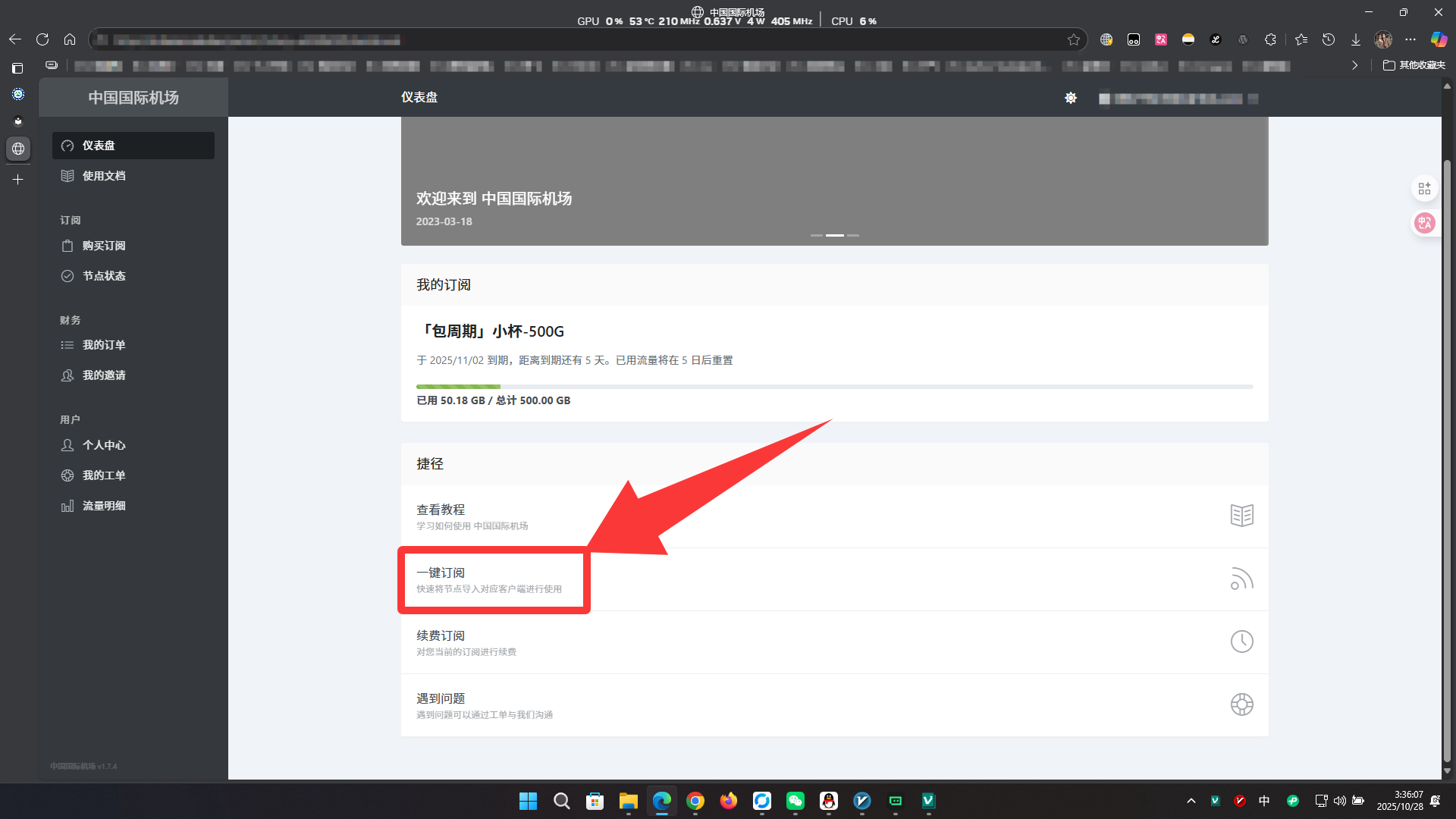Image resolution: width=1456 pixels, height=819 pixels.
Task: Toggle the dark mode sun icon
Action: coord(1071,98)
